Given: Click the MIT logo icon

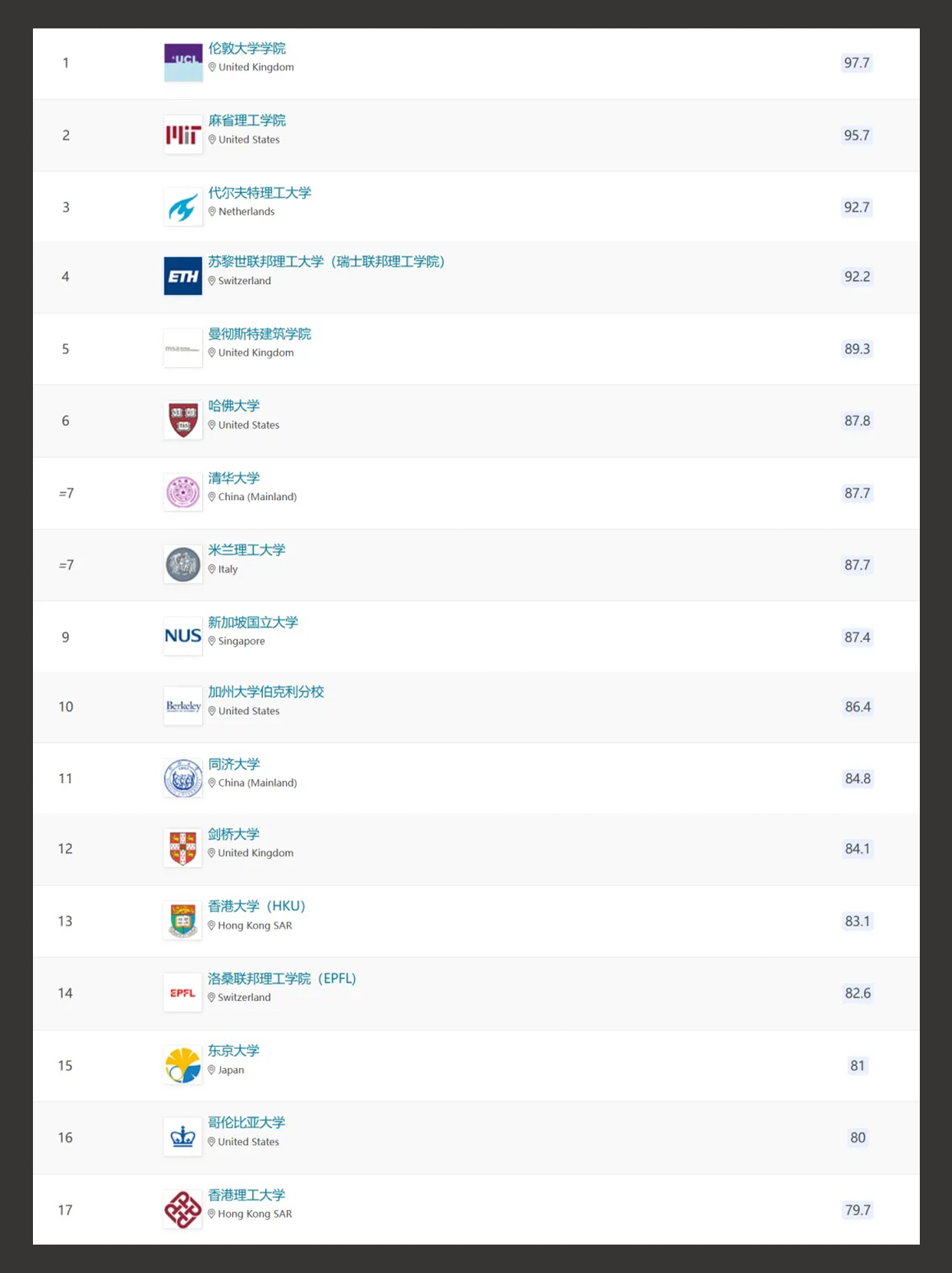Looking at the screenshot, I should (183, 135).
